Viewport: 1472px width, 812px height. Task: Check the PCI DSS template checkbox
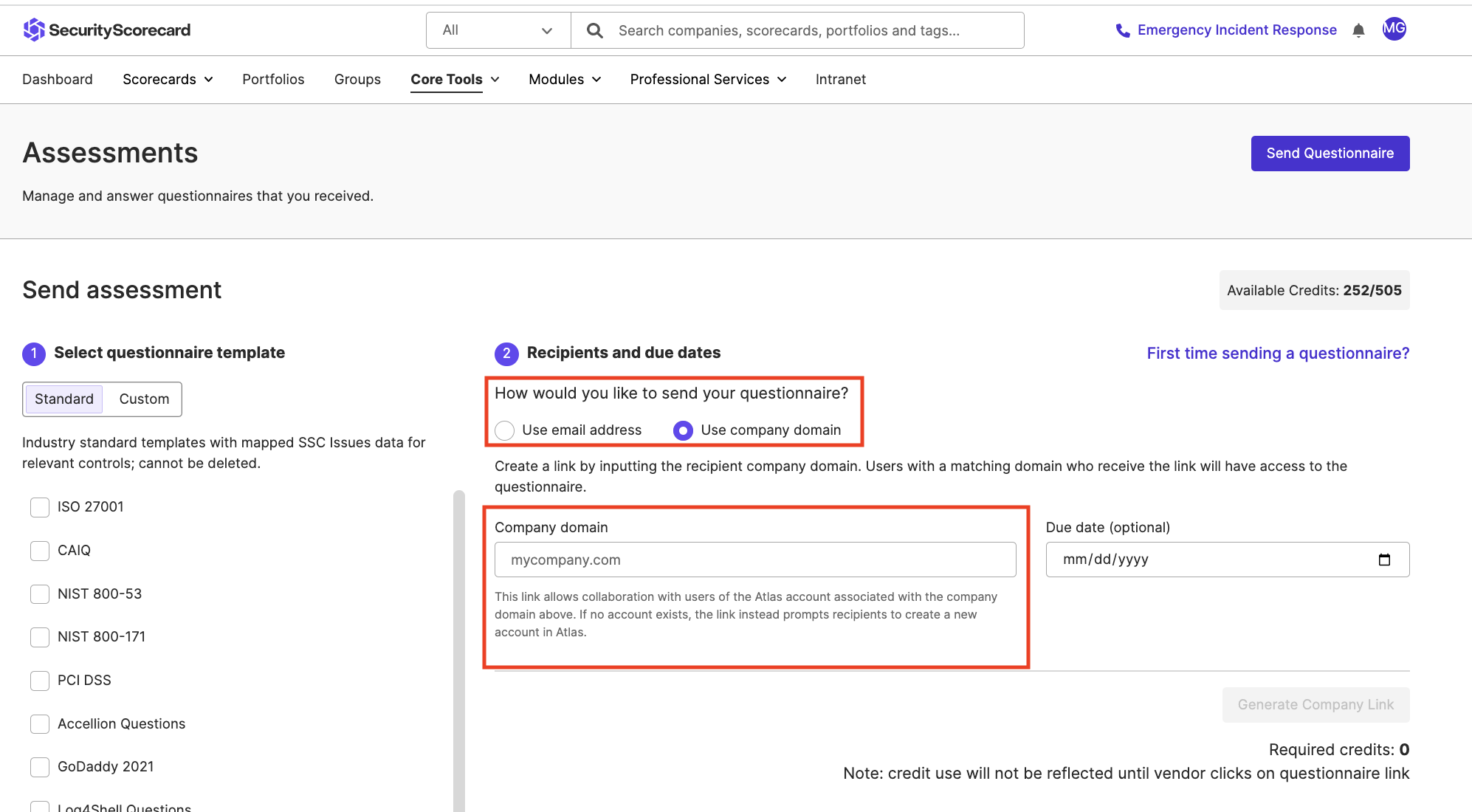point(39,680)
